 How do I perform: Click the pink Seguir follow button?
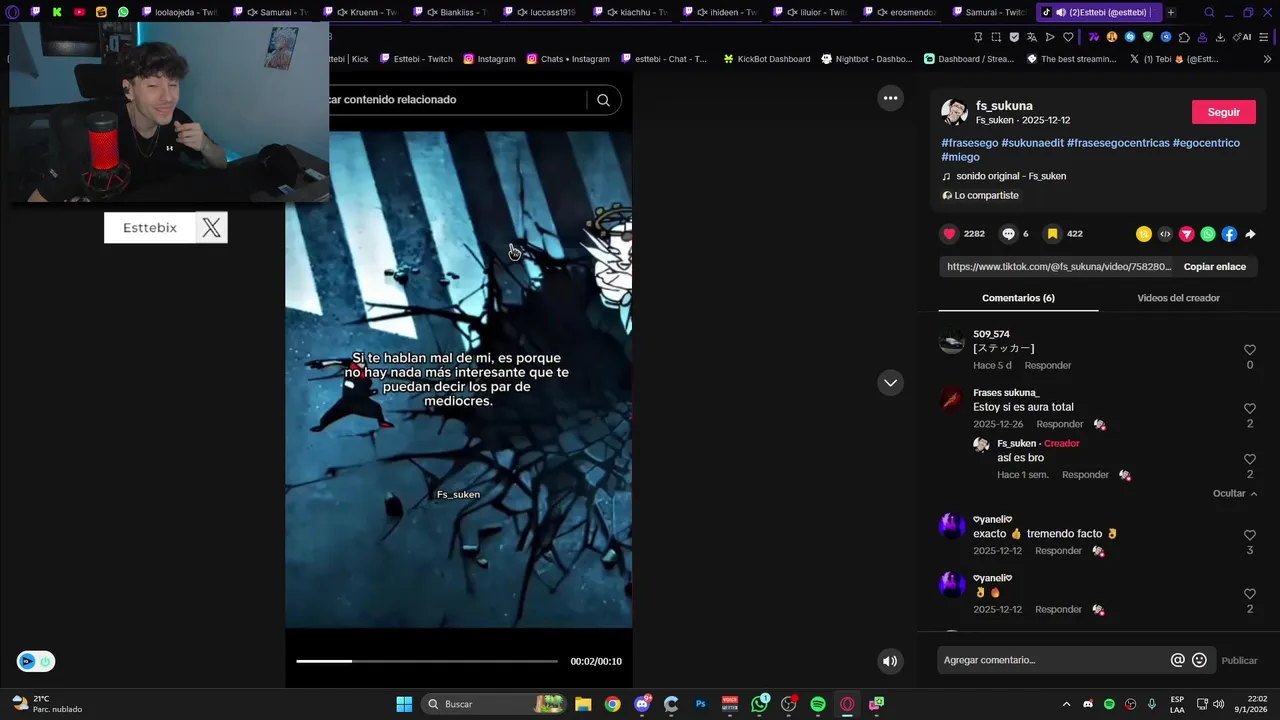click(1223, 112)
